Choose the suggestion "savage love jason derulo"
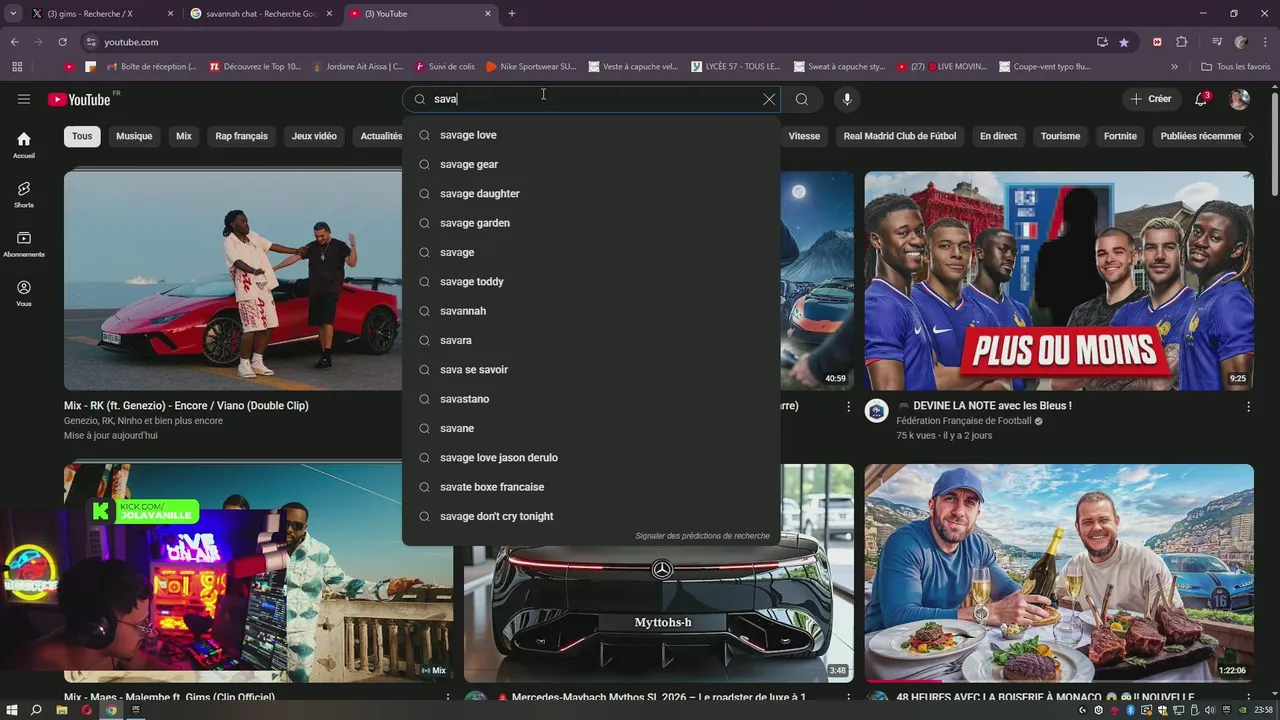The image size is (1280, 720). click(591, 457)
